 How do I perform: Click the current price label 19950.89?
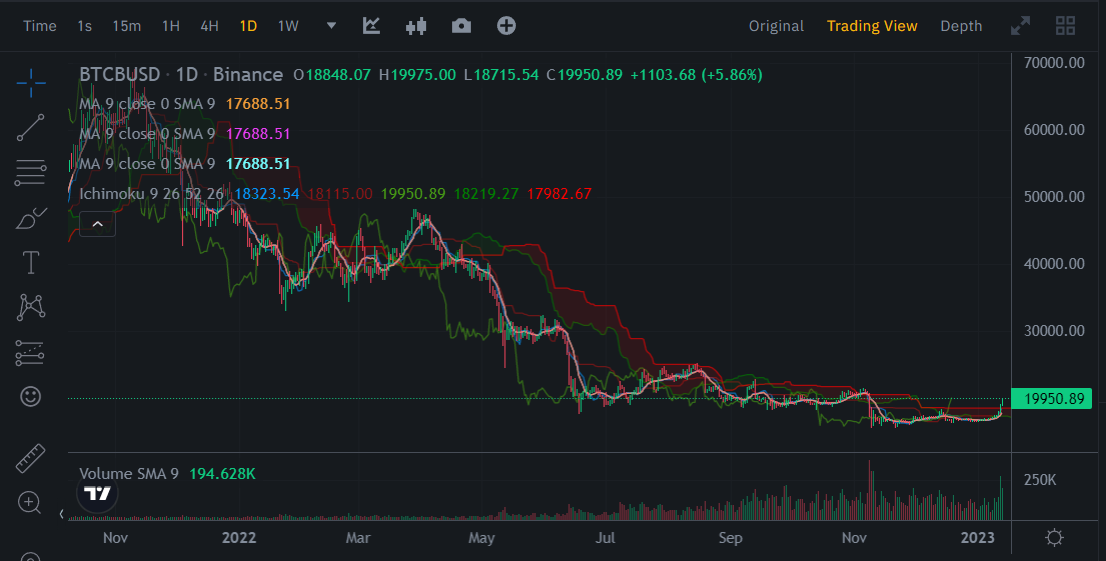point(1051,399)
